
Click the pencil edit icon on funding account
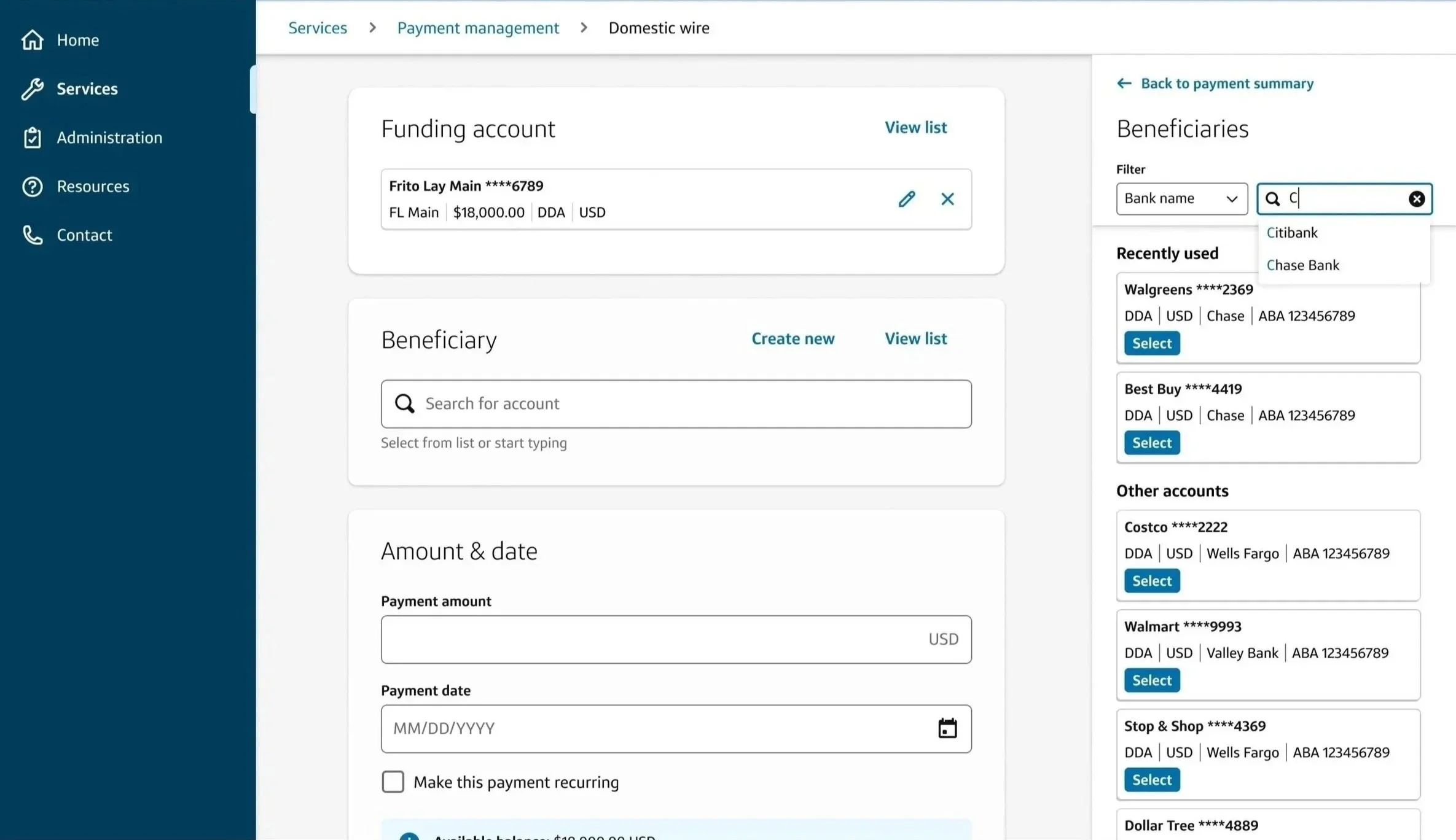[906, 199]
